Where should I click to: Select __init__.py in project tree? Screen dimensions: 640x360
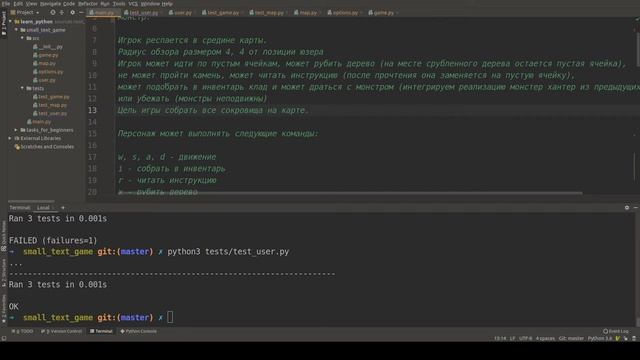coord(48,47)
